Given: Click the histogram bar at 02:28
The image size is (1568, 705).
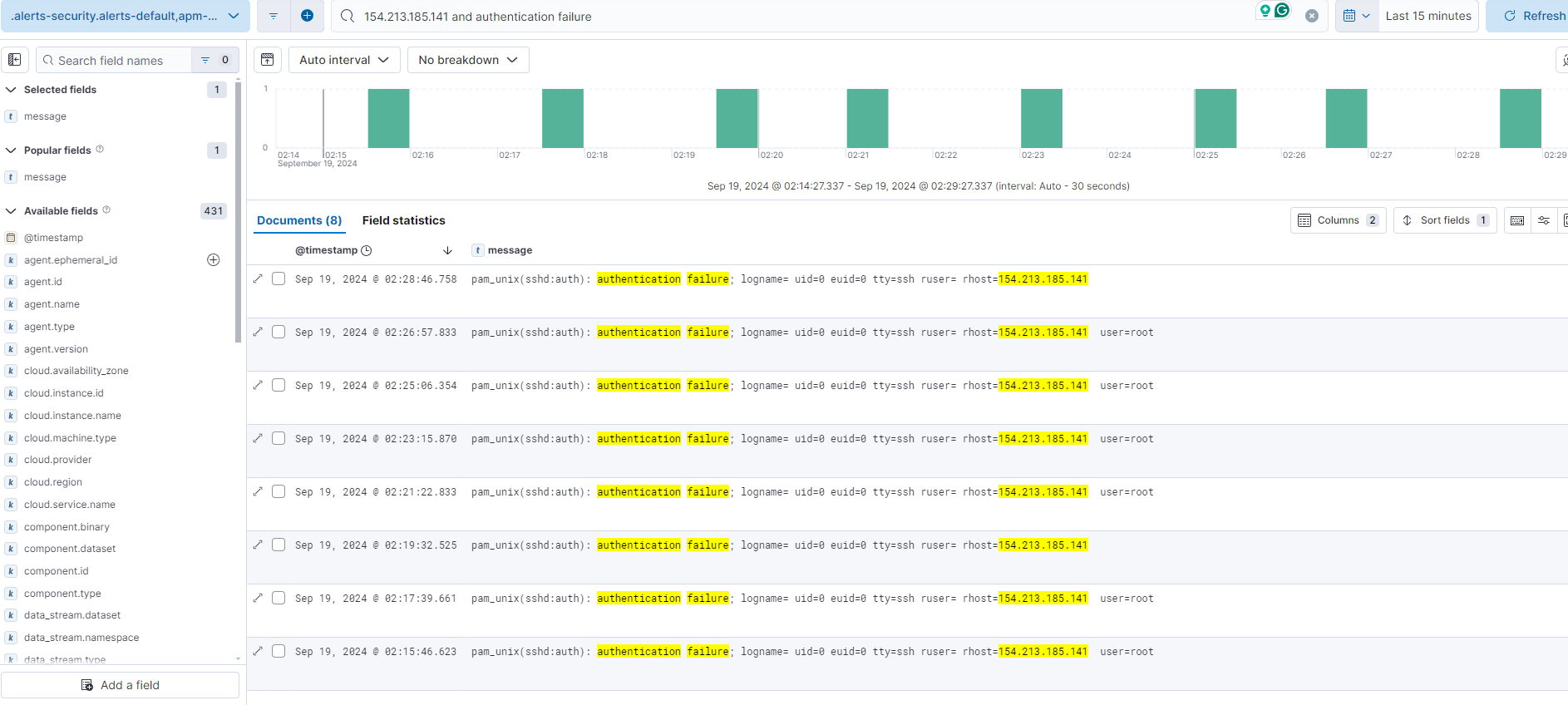Looking at the screenshot, I should pyautogui.click(x=1520, y=118).
